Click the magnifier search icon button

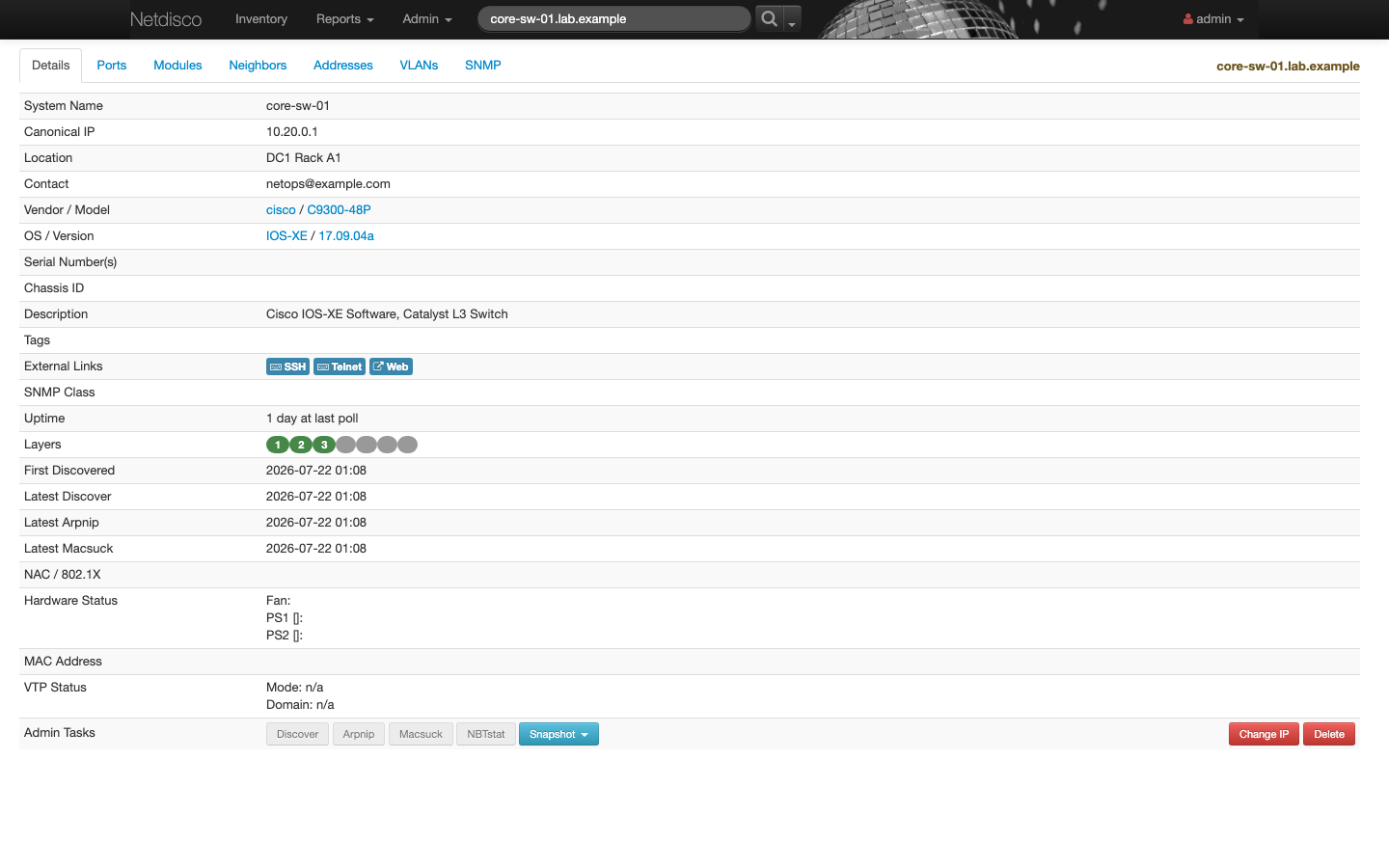tap(769, 18)
